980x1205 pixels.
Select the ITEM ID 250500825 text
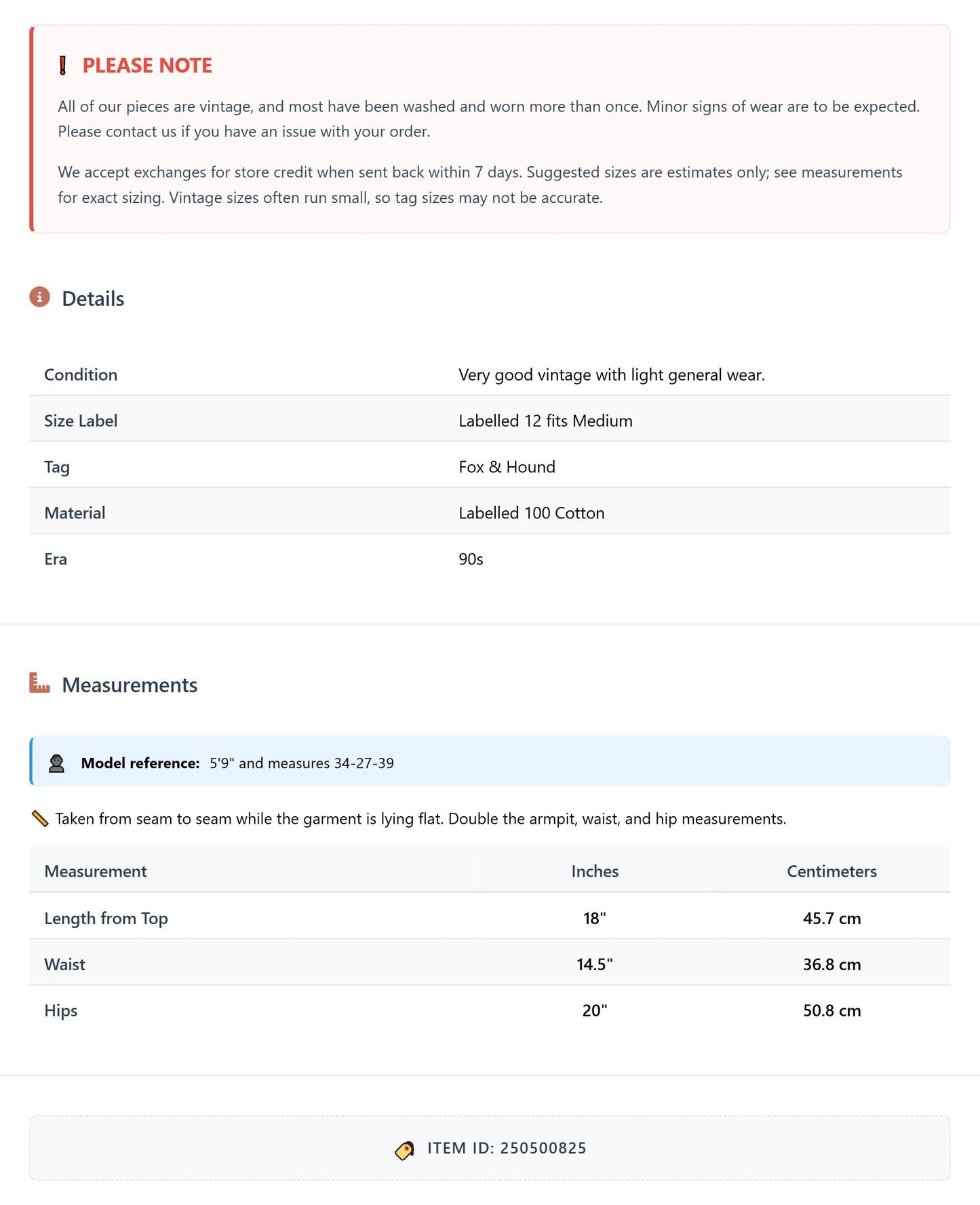click(507, 1148)
